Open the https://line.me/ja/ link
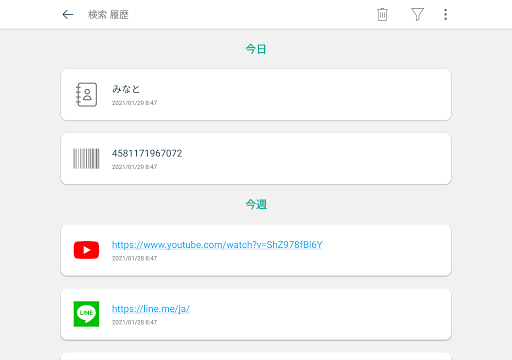Viewport: 512px width, 360px height. [151, 309]
